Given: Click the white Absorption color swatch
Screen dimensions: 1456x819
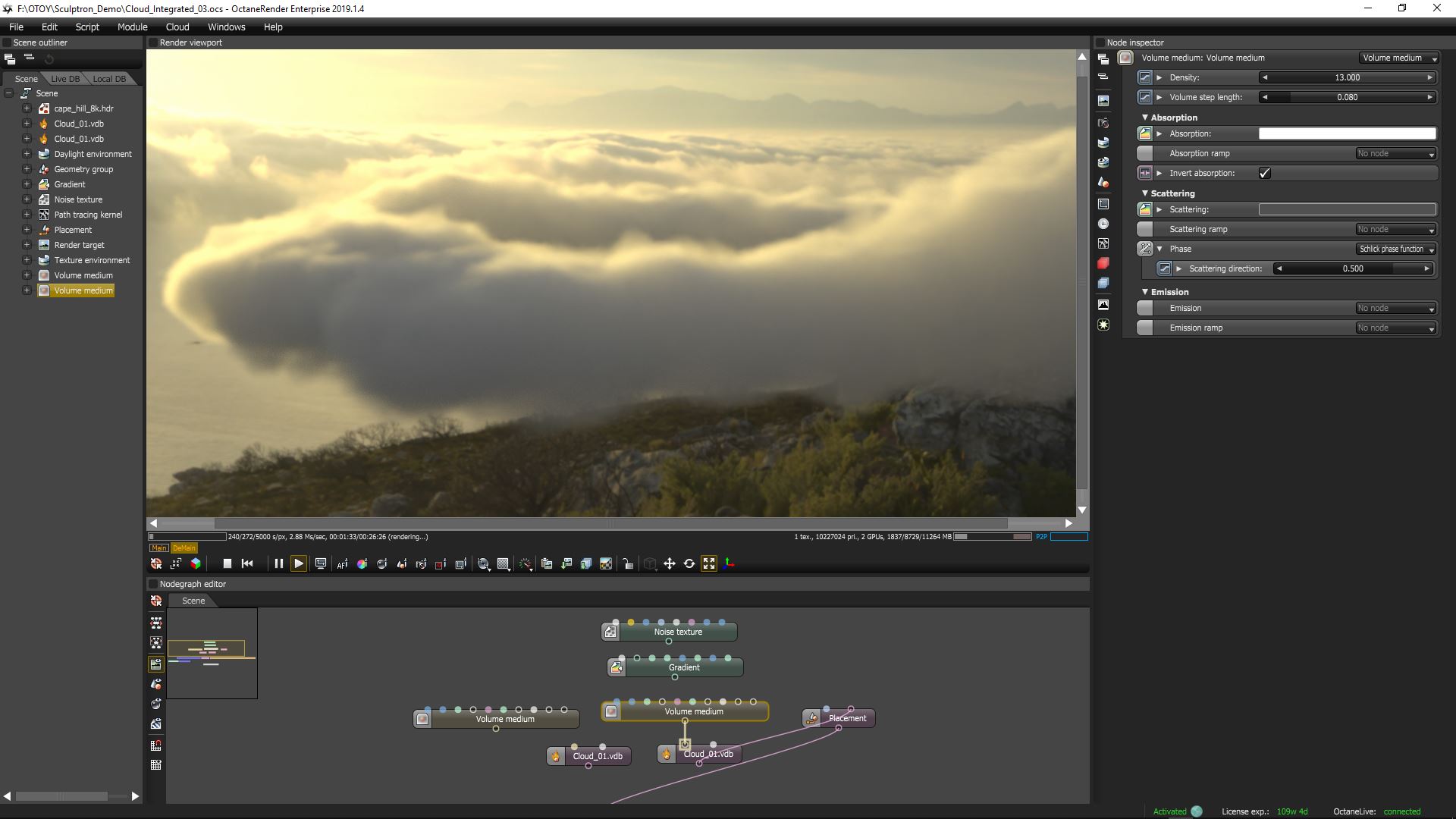Looking at the screenshot, I should [x=1347, y=133].
